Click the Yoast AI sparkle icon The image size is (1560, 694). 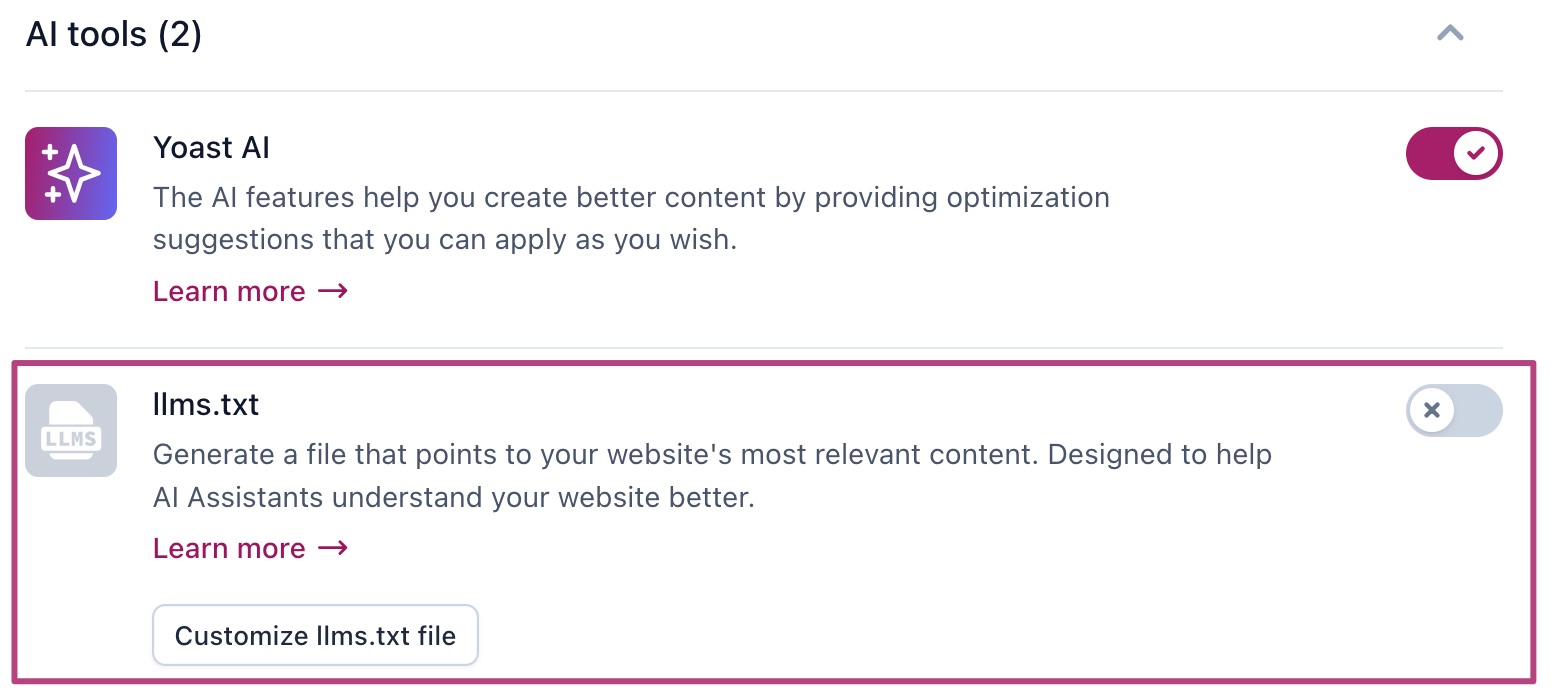(x=71, y=173)
